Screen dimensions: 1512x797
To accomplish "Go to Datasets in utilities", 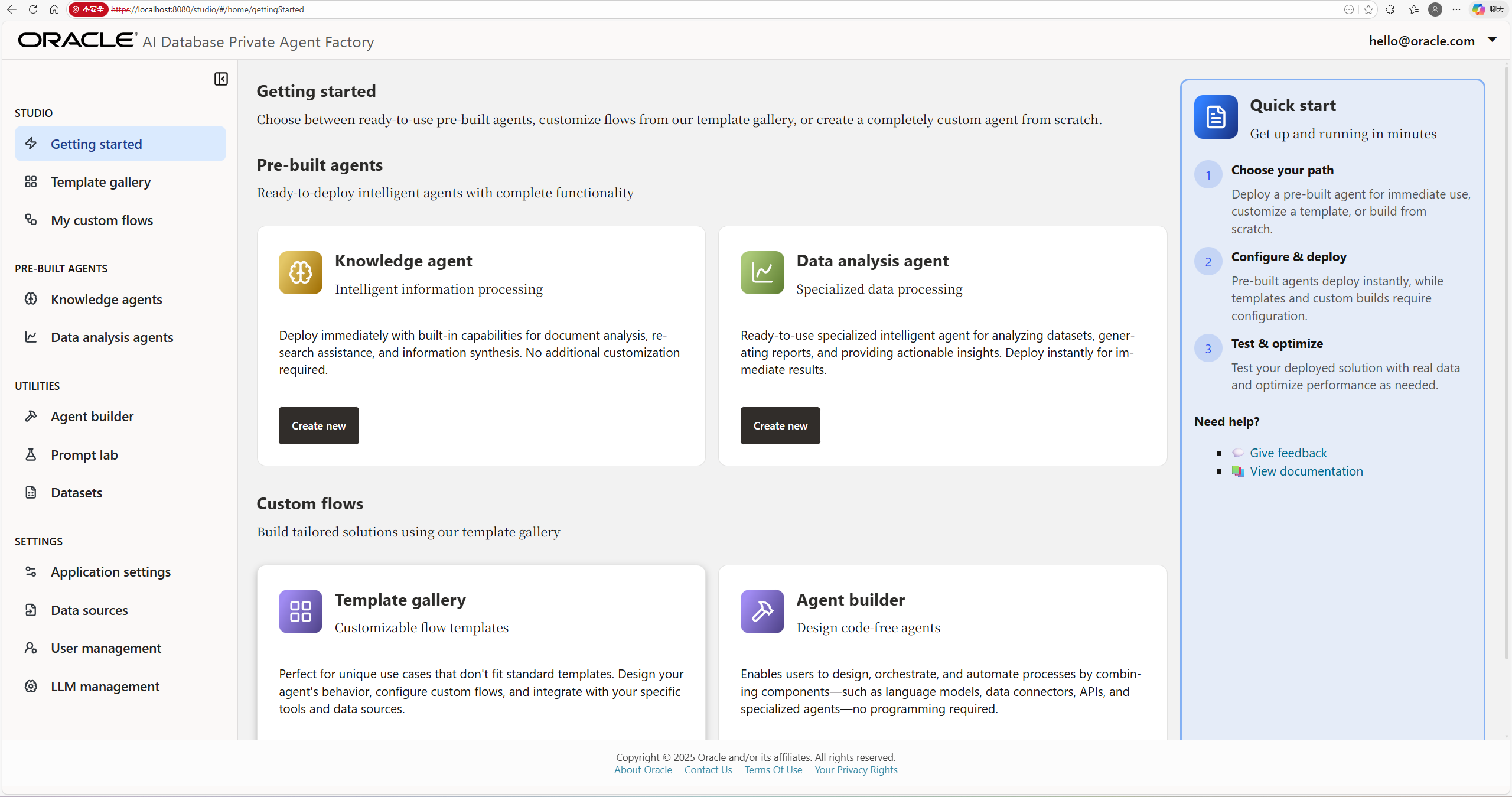I will click(x=76, y=493).
